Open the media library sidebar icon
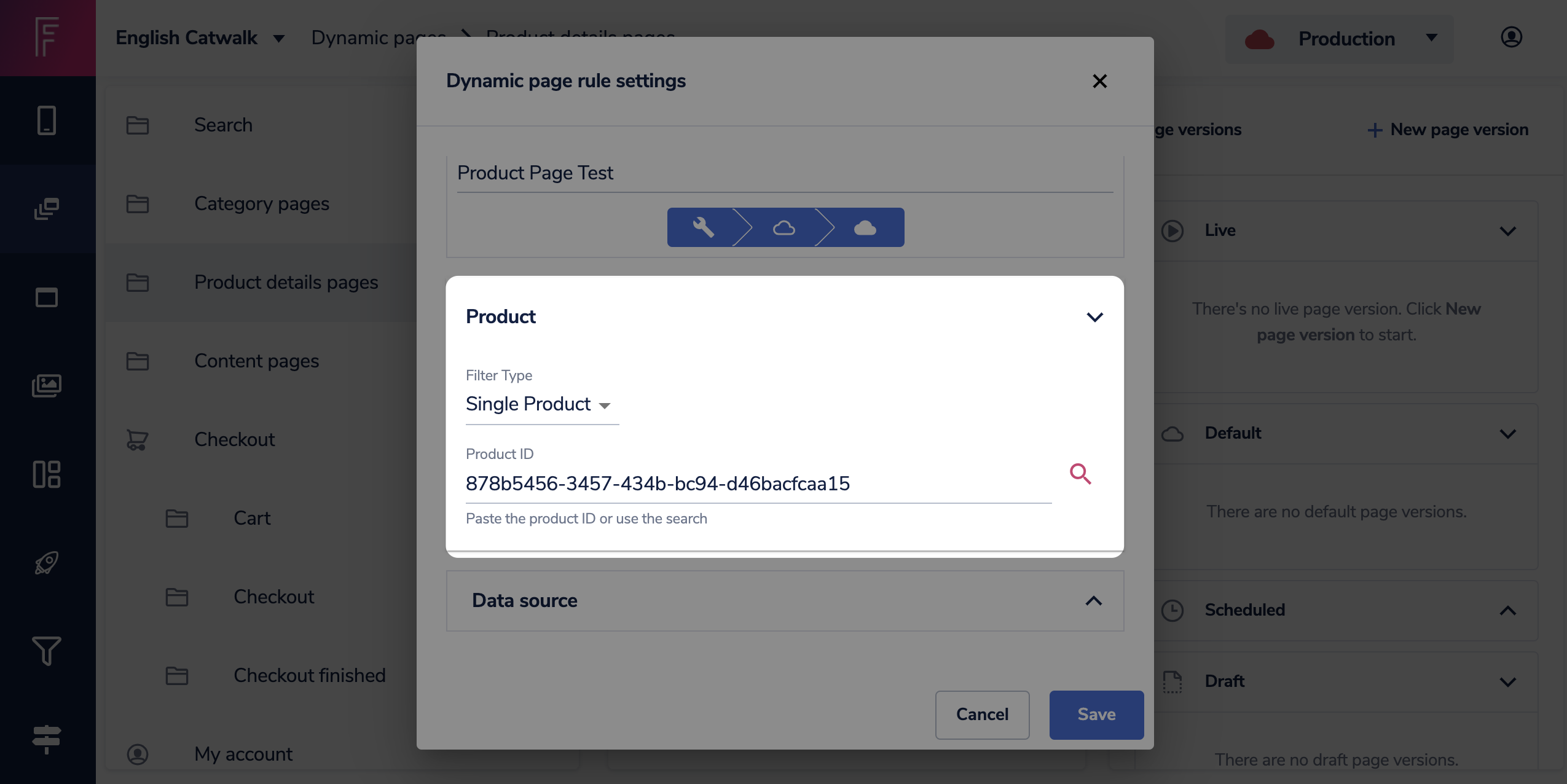 coord(47,386)
